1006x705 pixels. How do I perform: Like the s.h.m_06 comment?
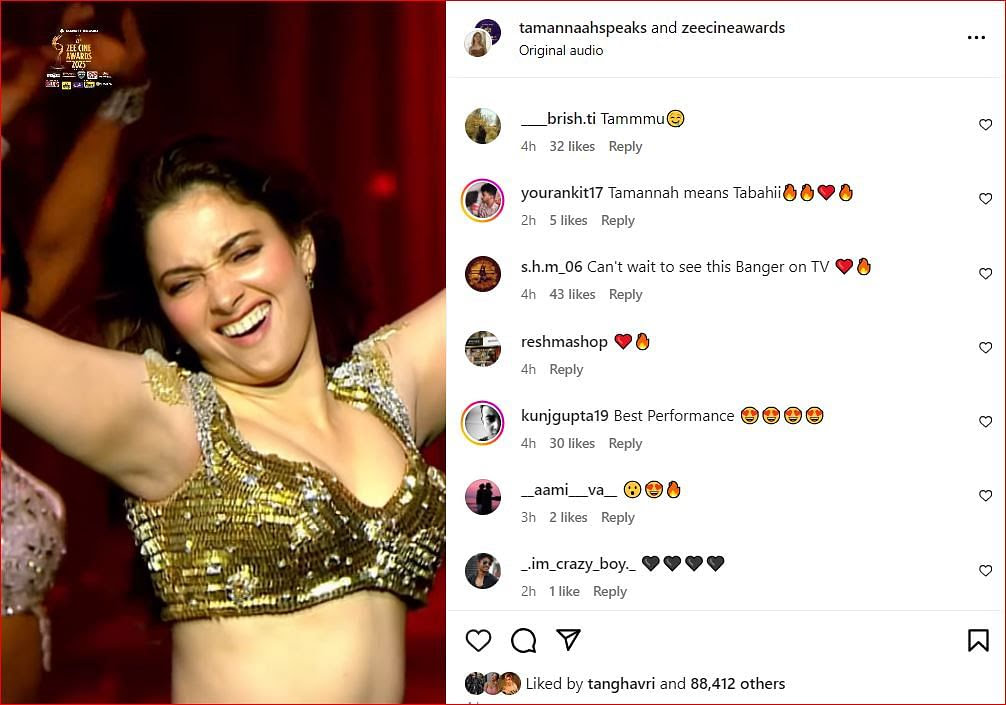[x=985, y=274]
